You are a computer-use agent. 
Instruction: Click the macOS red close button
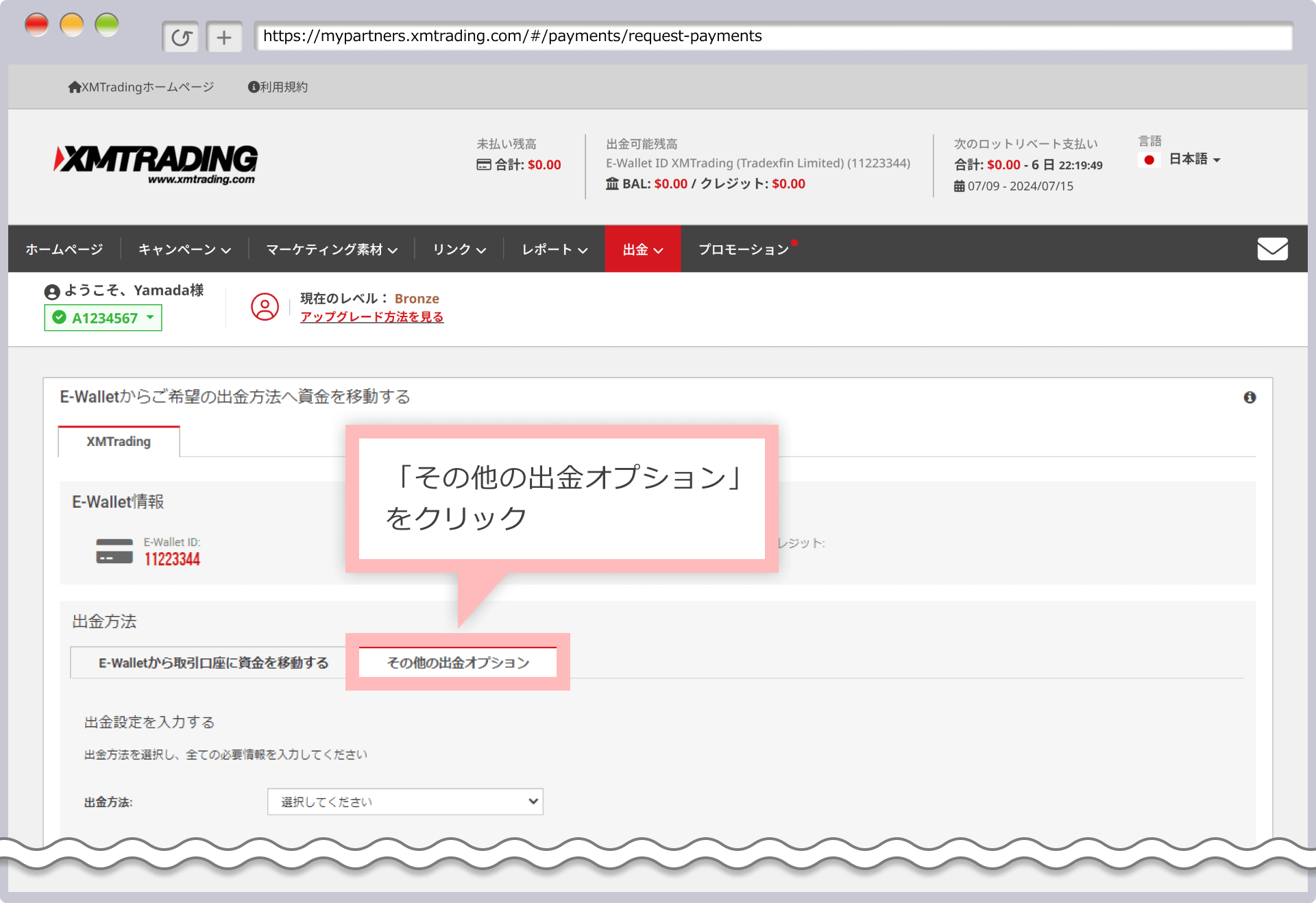[x=36, y=25]
